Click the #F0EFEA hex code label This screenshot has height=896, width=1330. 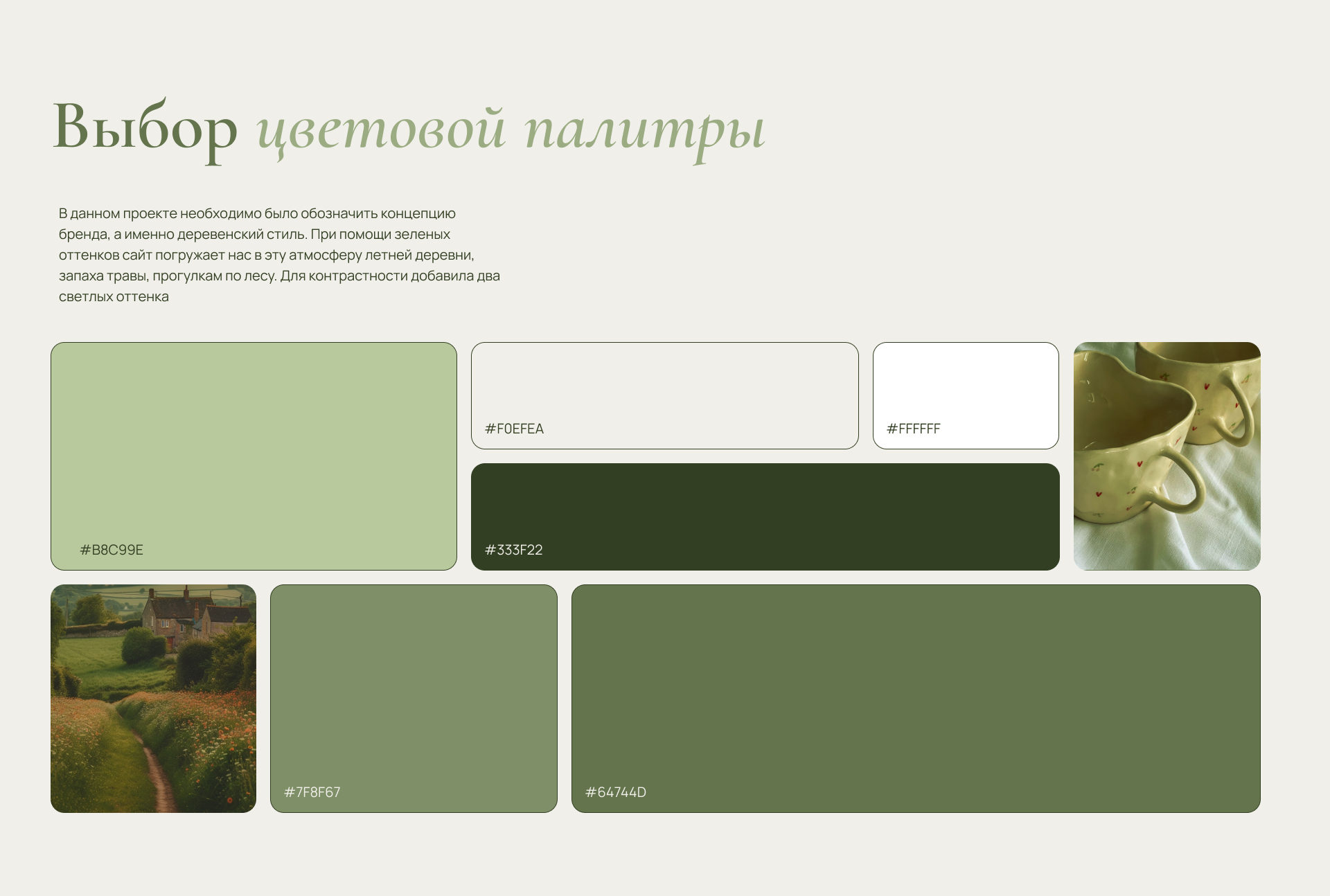pos(514,429)
